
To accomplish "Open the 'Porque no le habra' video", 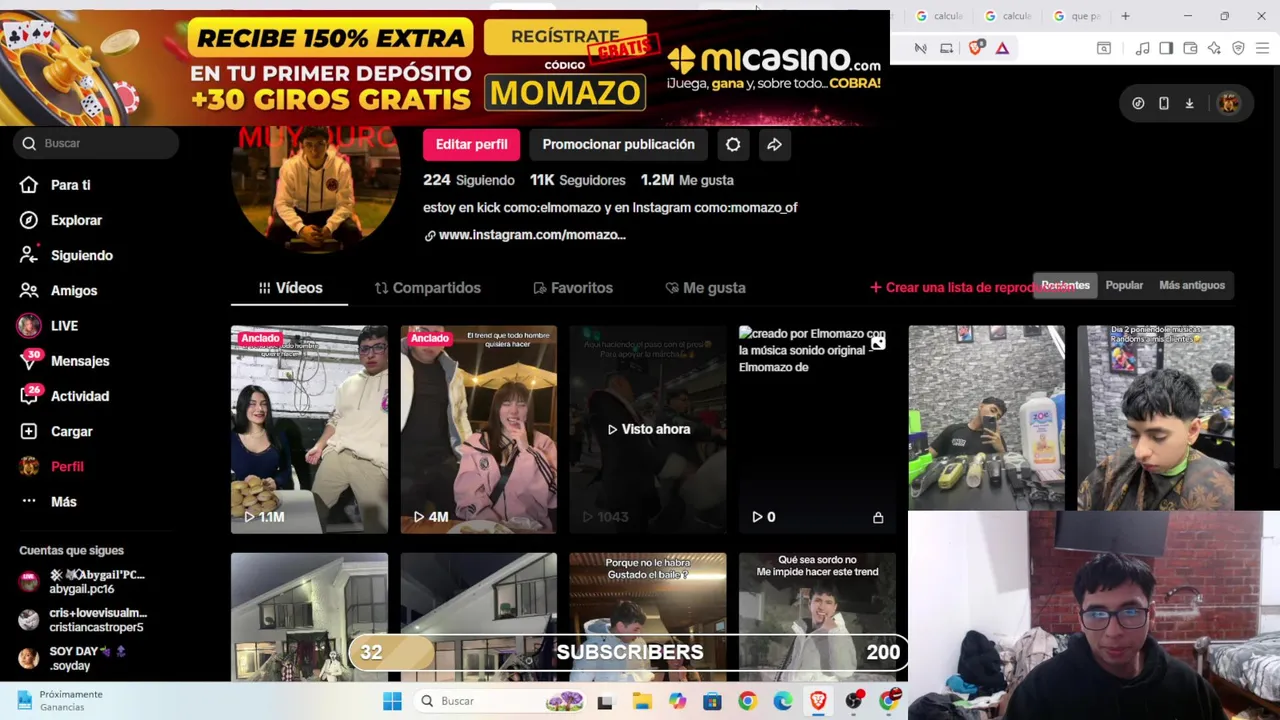I will 648,617.
